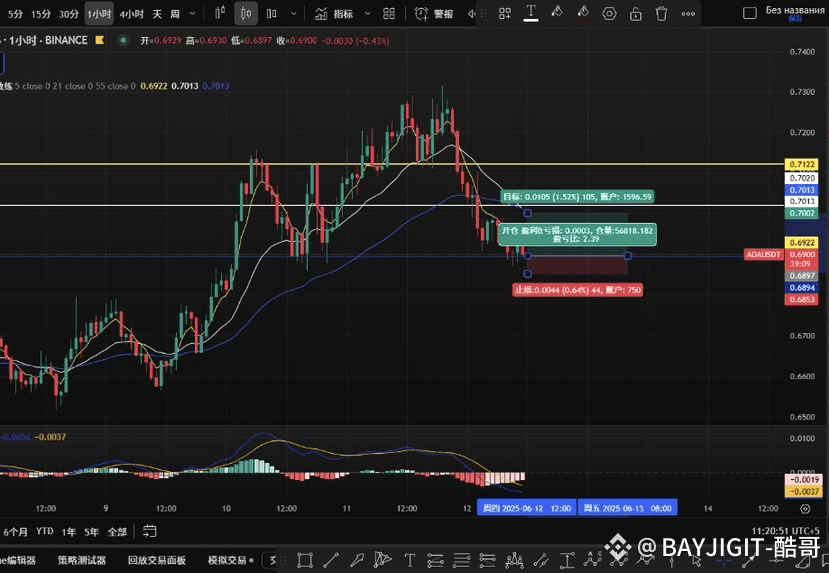Select the 1小时 timeframe

pyautogui.click(x=99, y=14)
